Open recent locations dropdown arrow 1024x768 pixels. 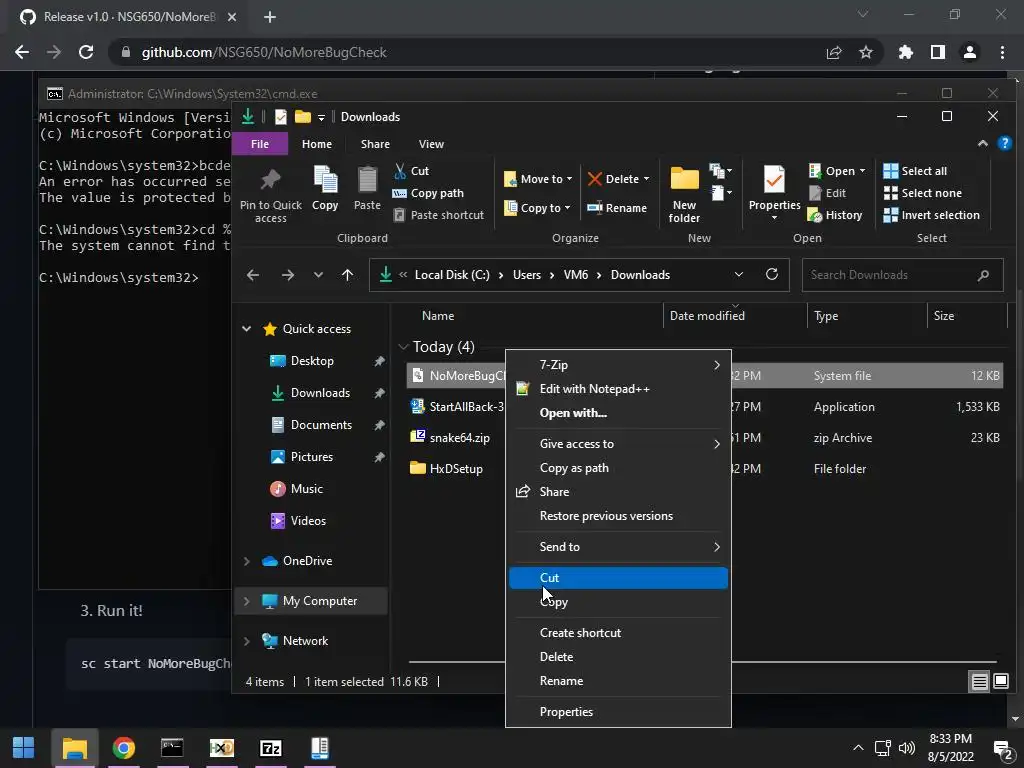(x=318, y=275)
